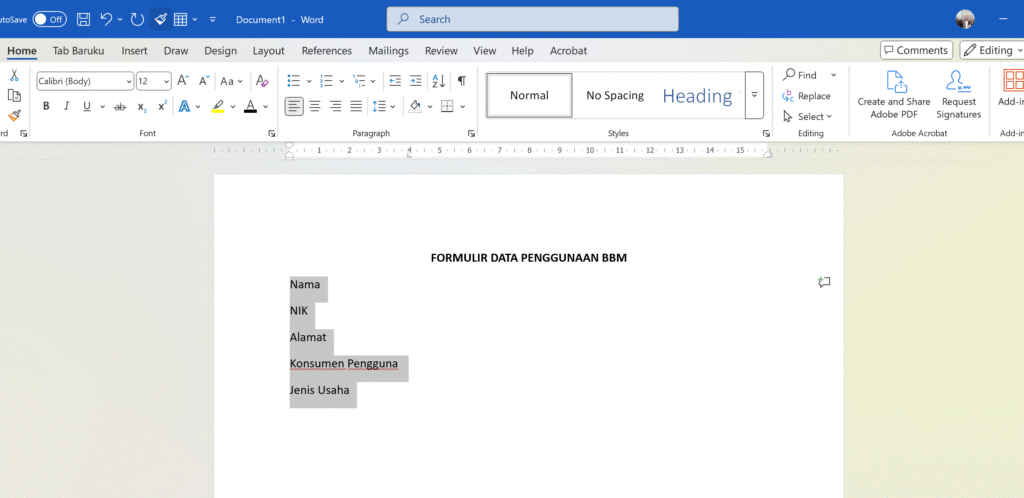This screenshot has height=498, width=1024.
Task: Apply subscript formatting
Action: pyautogui.click(x=142, y=106)
